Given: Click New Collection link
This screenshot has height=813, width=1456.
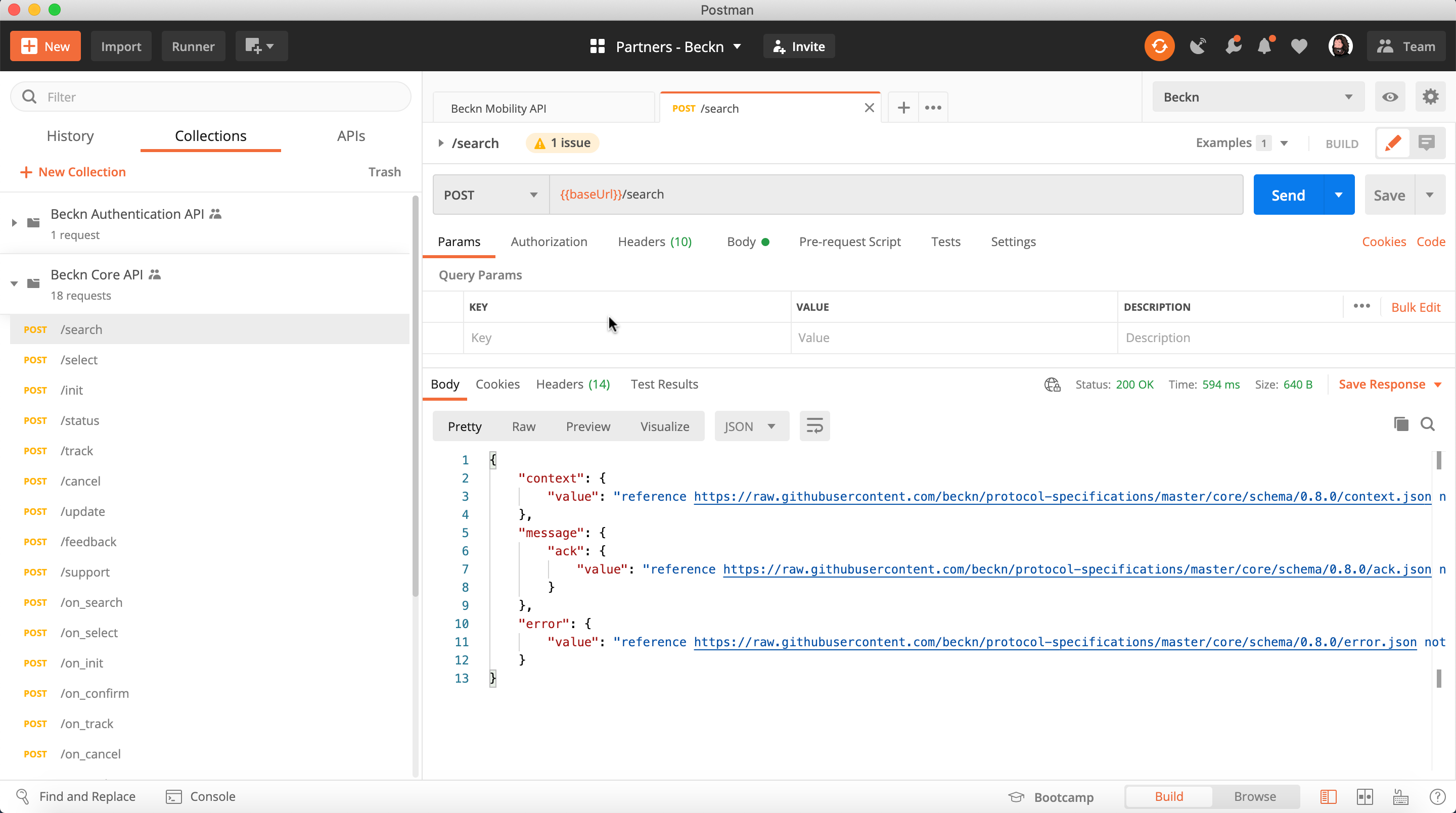Looking at the screenshot, I should click(x=73, y=172).
